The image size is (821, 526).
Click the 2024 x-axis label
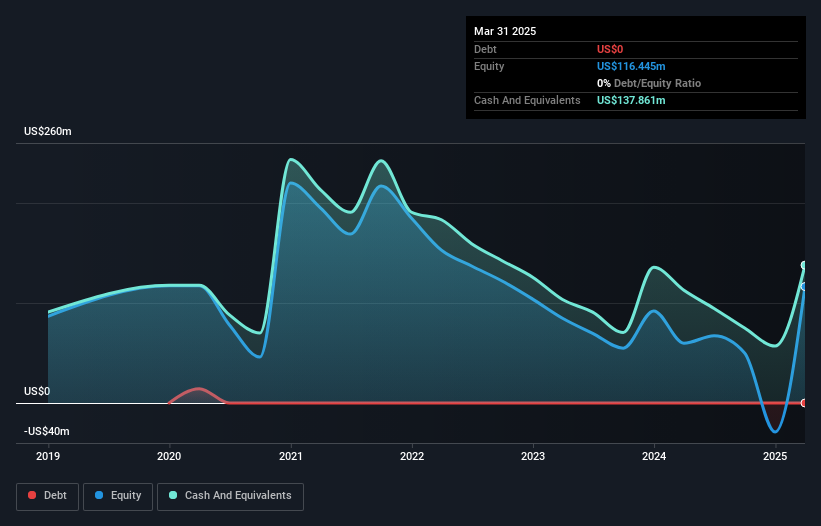(654, 456)
